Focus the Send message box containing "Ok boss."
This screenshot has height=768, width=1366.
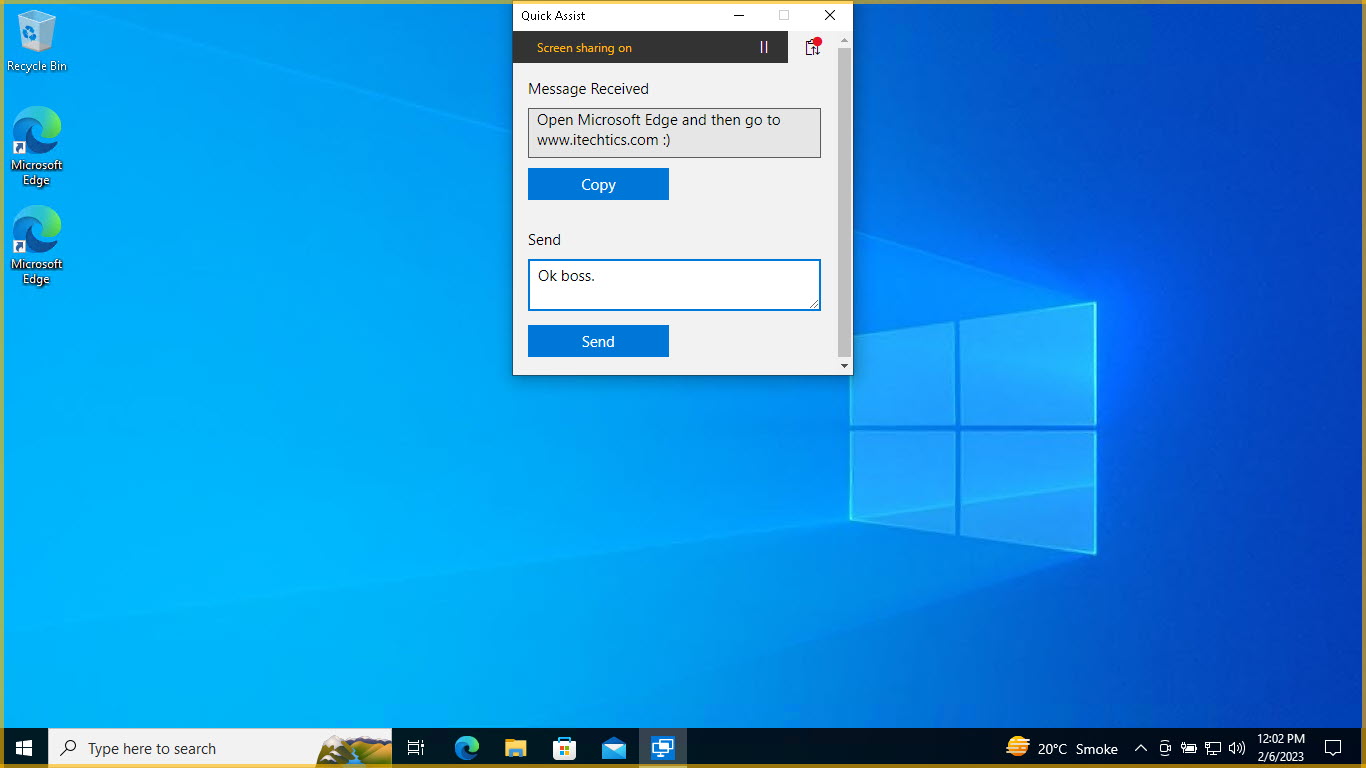[673, 285]
